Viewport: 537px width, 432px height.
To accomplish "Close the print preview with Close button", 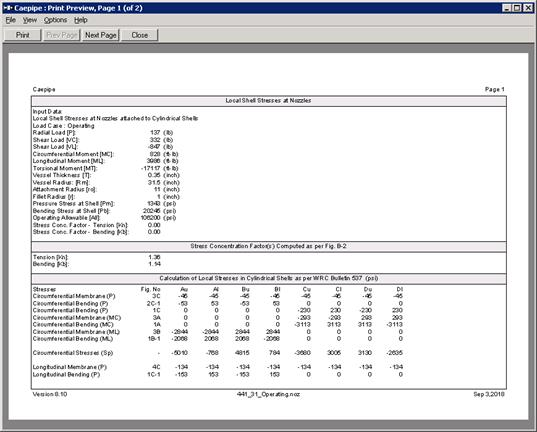I will (140, 35).
